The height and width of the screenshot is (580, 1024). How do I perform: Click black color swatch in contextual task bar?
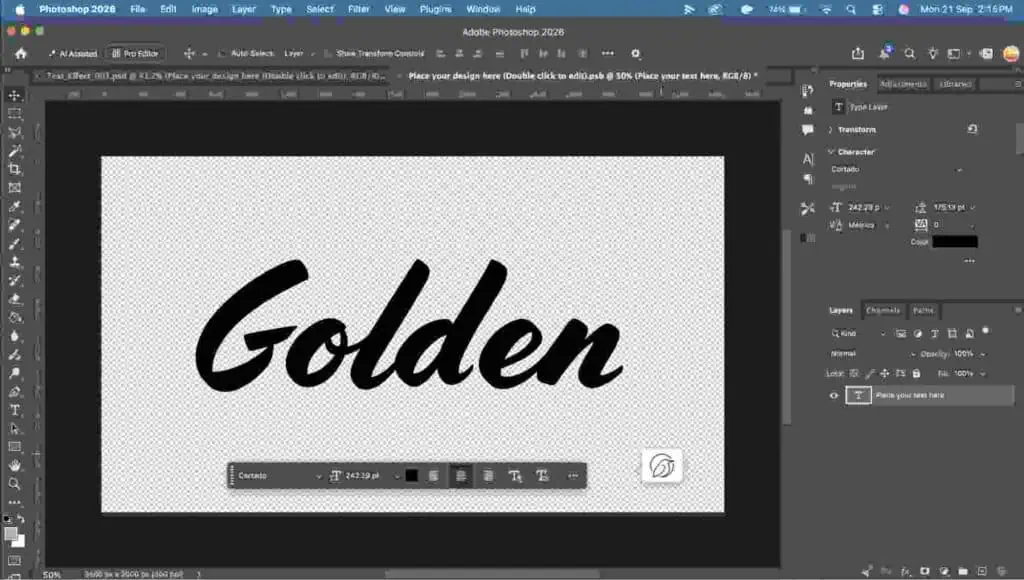(x=411, y=476)
